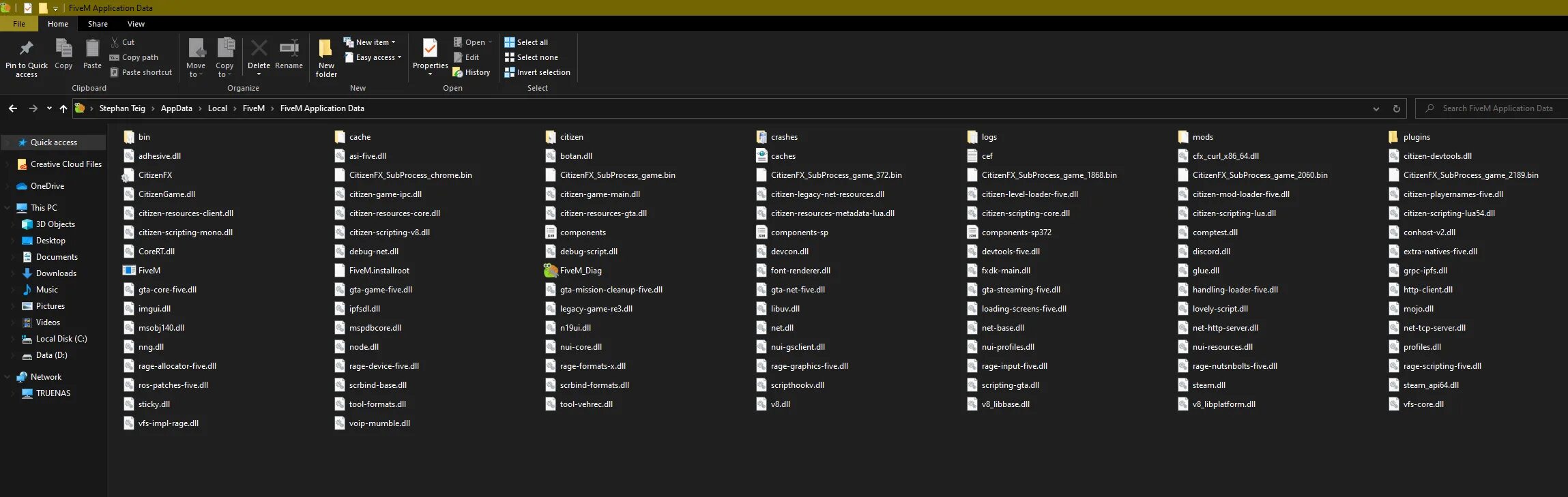Viewport: 1568px width, 497px height.
Task: Select the bin folder
Action: [136, 137]
